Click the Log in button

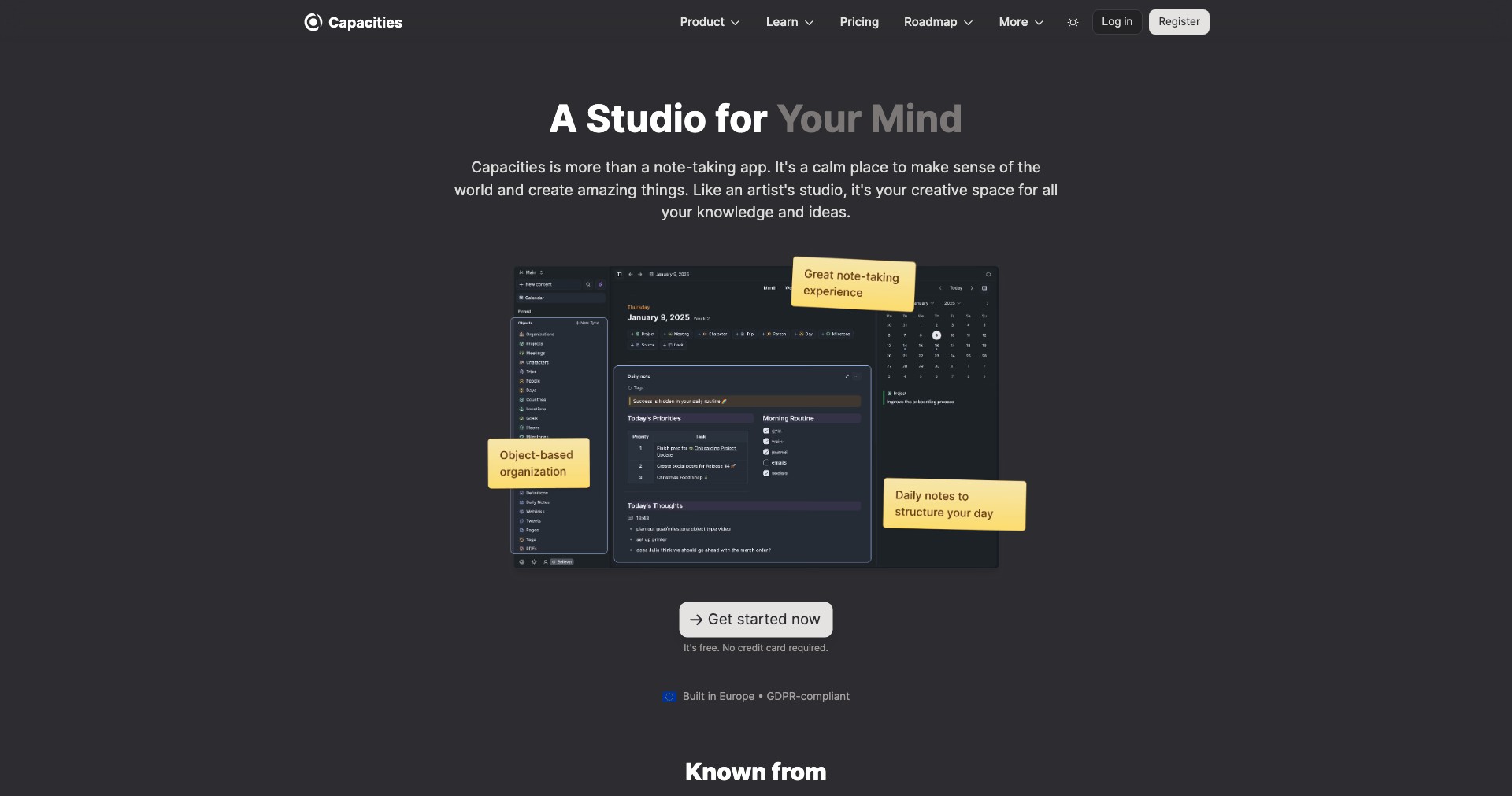1117,22
